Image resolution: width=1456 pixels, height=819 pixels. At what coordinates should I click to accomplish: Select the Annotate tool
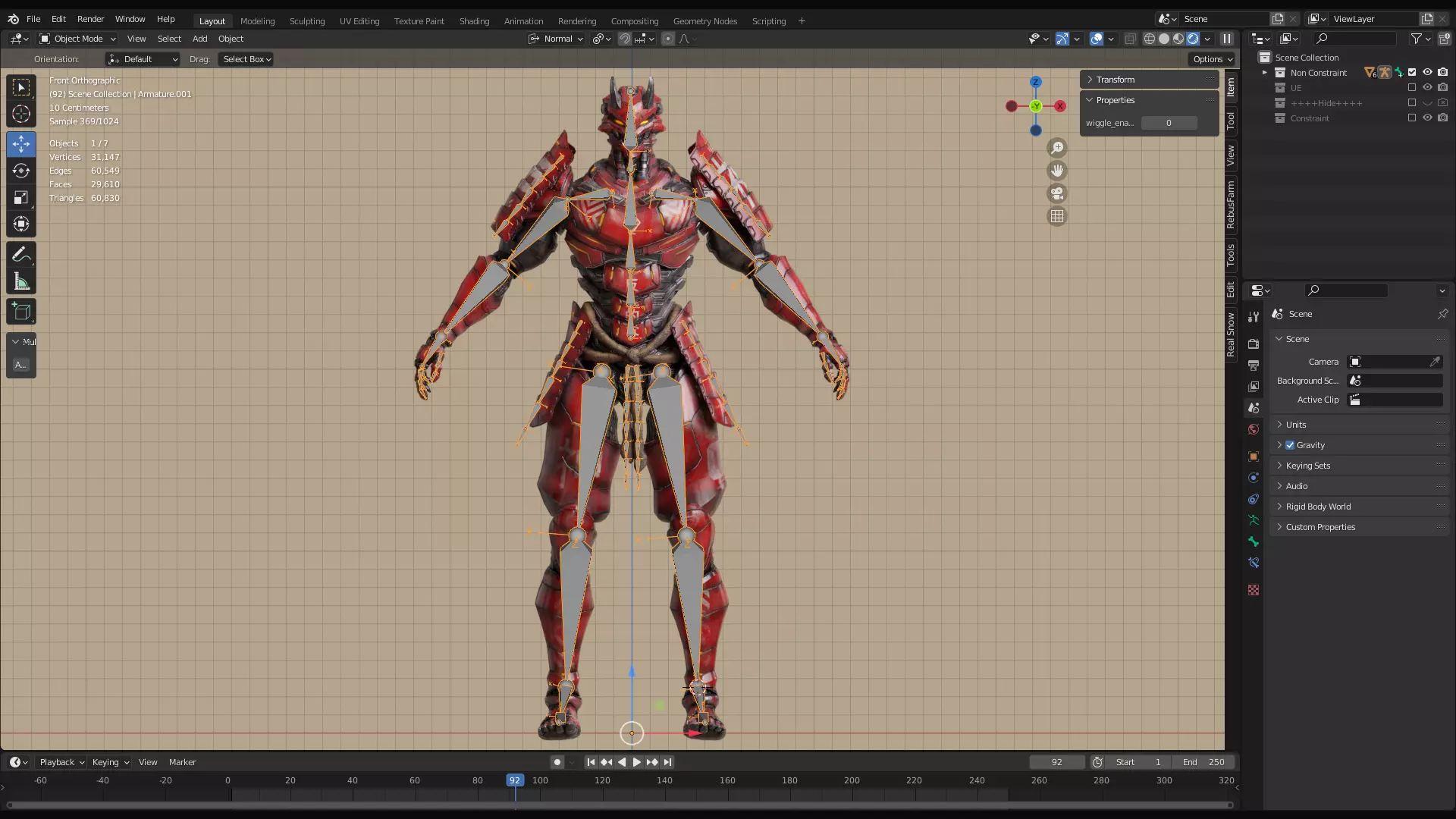pos(21,255)
